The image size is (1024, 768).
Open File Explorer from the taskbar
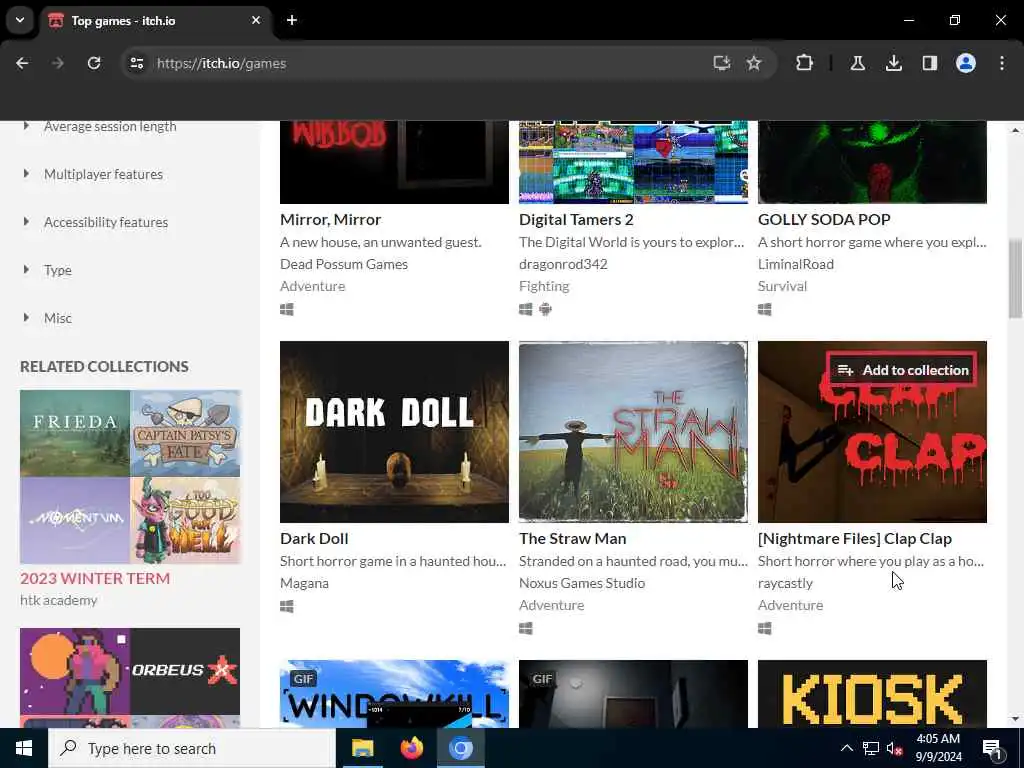click(362, 748)
